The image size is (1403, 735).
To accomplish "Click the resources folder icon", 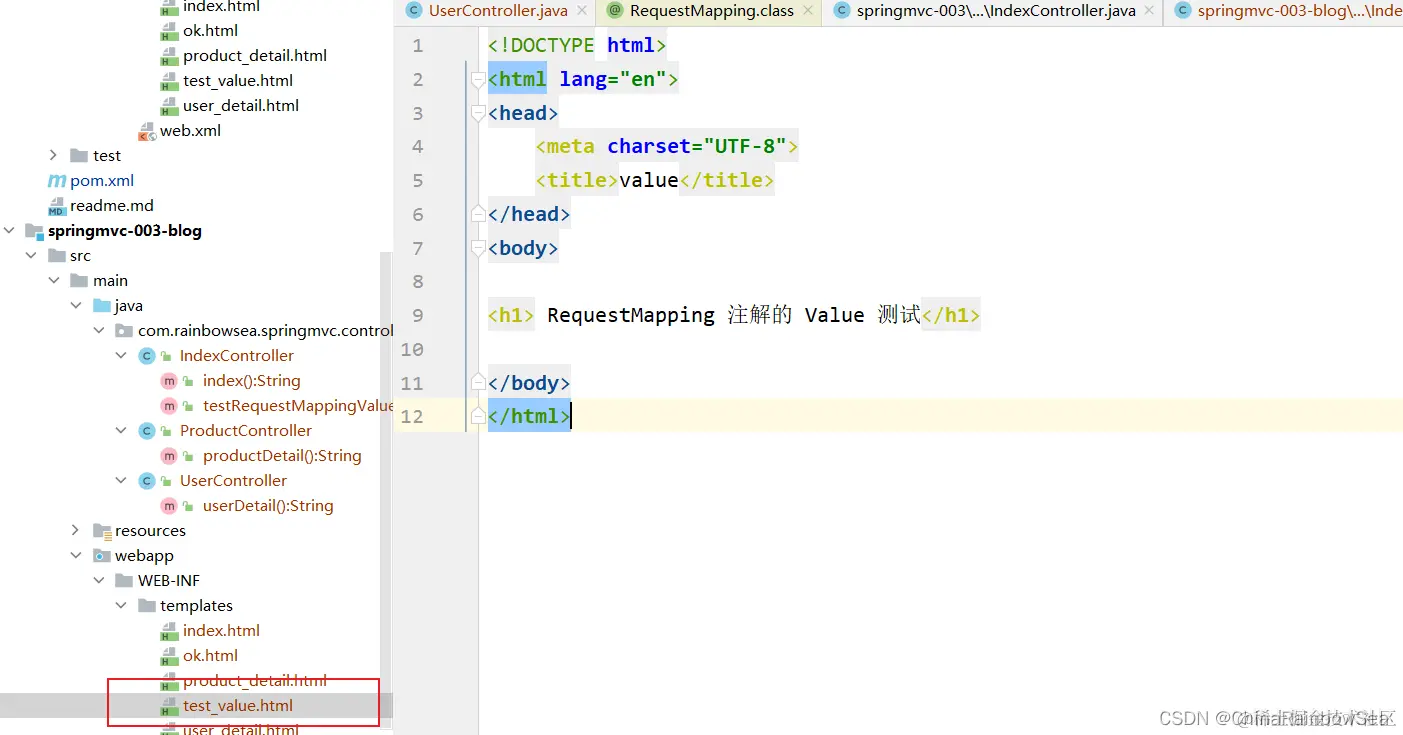I will click(102, 530).
